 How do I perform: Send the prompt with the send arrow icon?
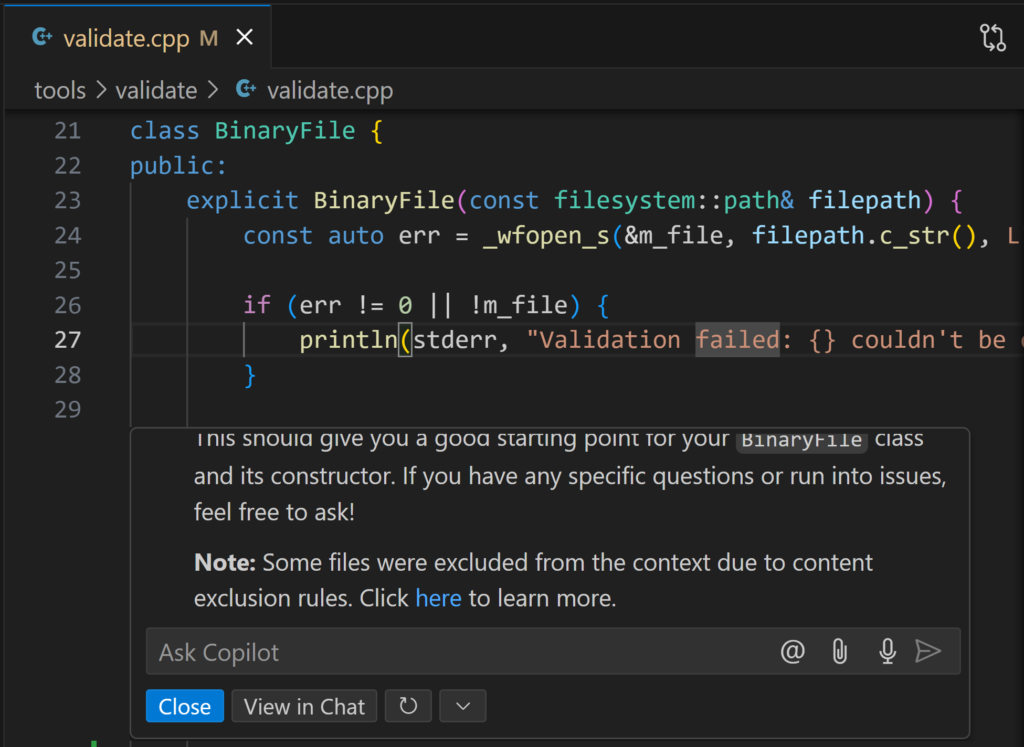930,651
